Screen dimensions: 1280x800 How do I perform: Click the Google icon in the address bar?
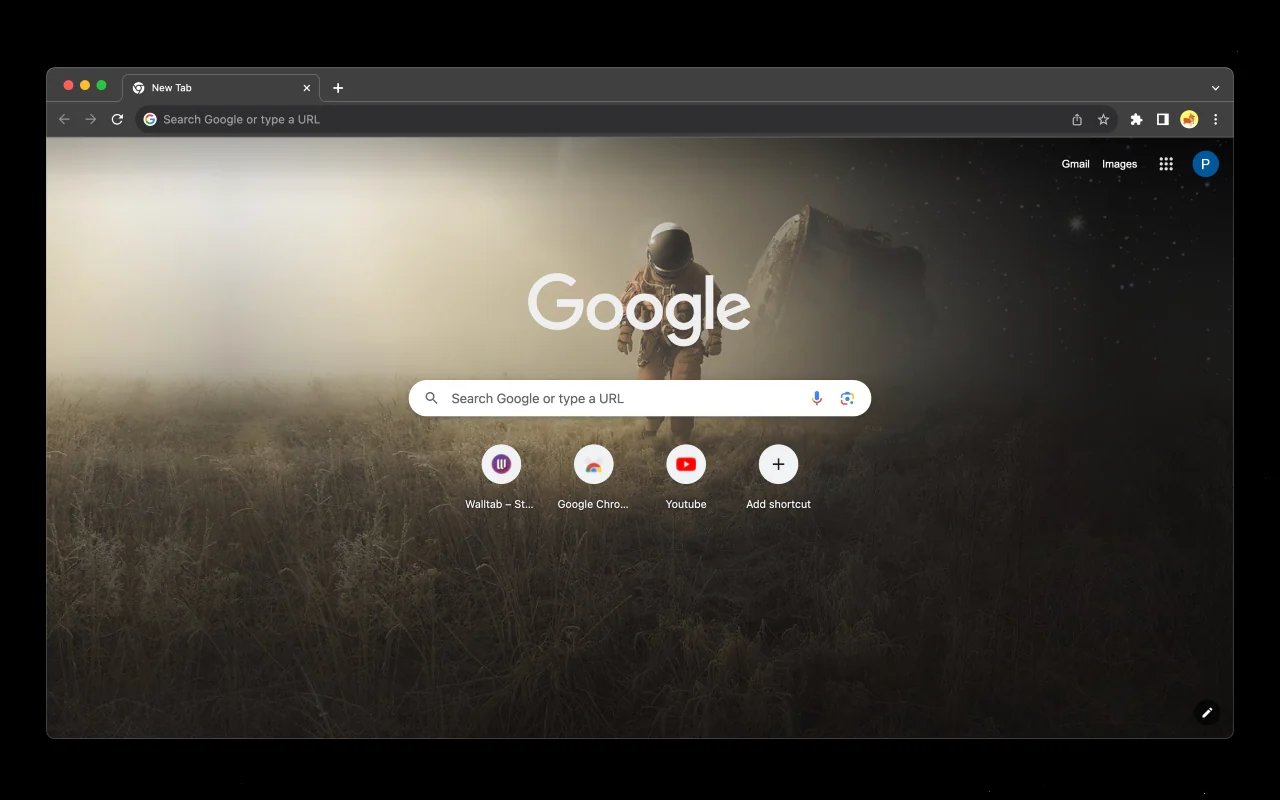(150, 119)
